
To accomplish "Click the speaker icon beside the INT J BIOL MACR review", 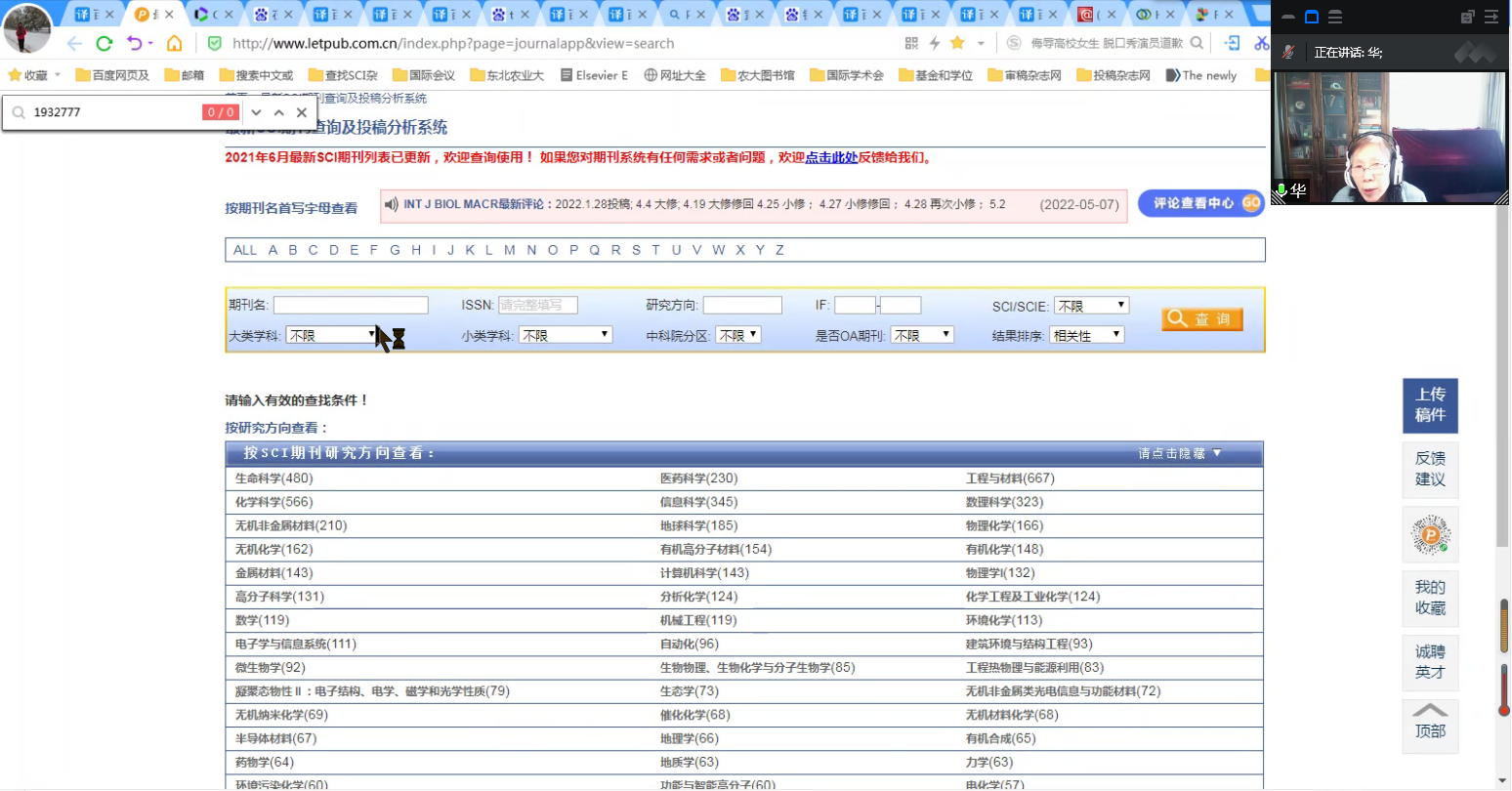I will 392,204.
